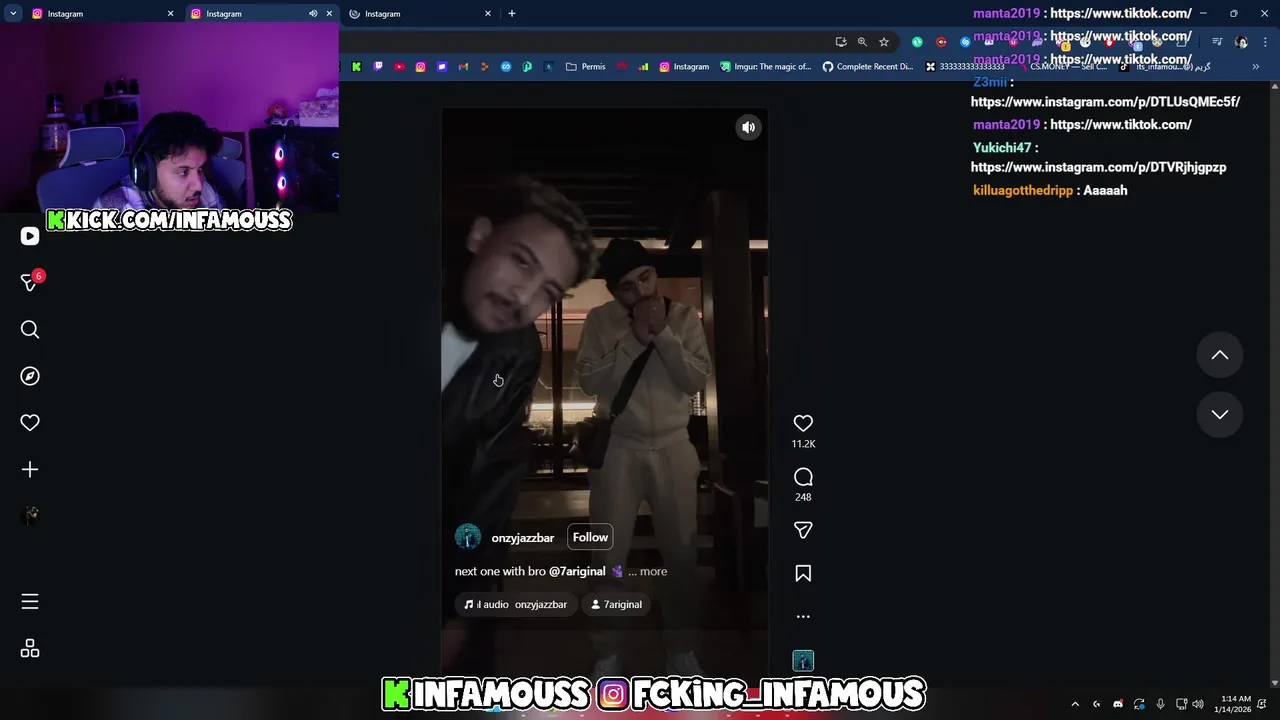Open Instagram search magnifier in sidebar
Screen dimensions: 1280x720
(x=30, y=329)
